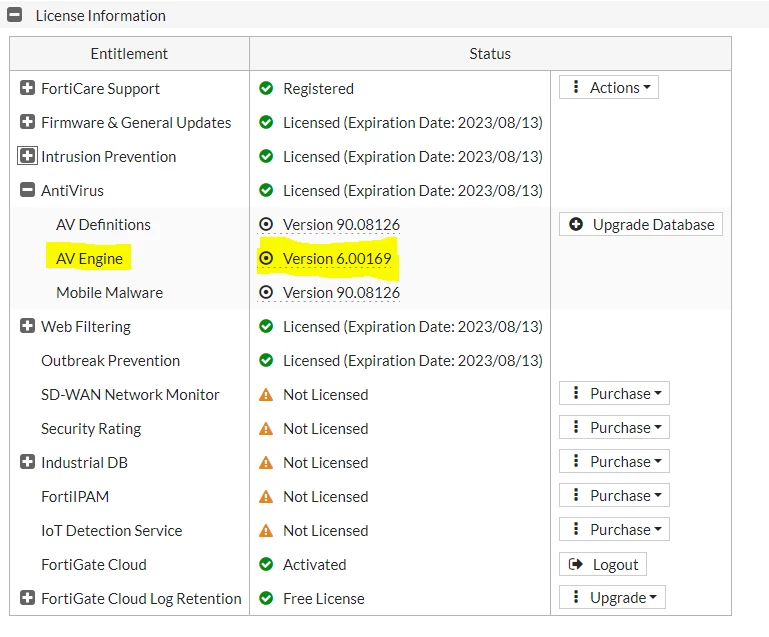Click the version icon in Mobile Malware row

(266, 292)
